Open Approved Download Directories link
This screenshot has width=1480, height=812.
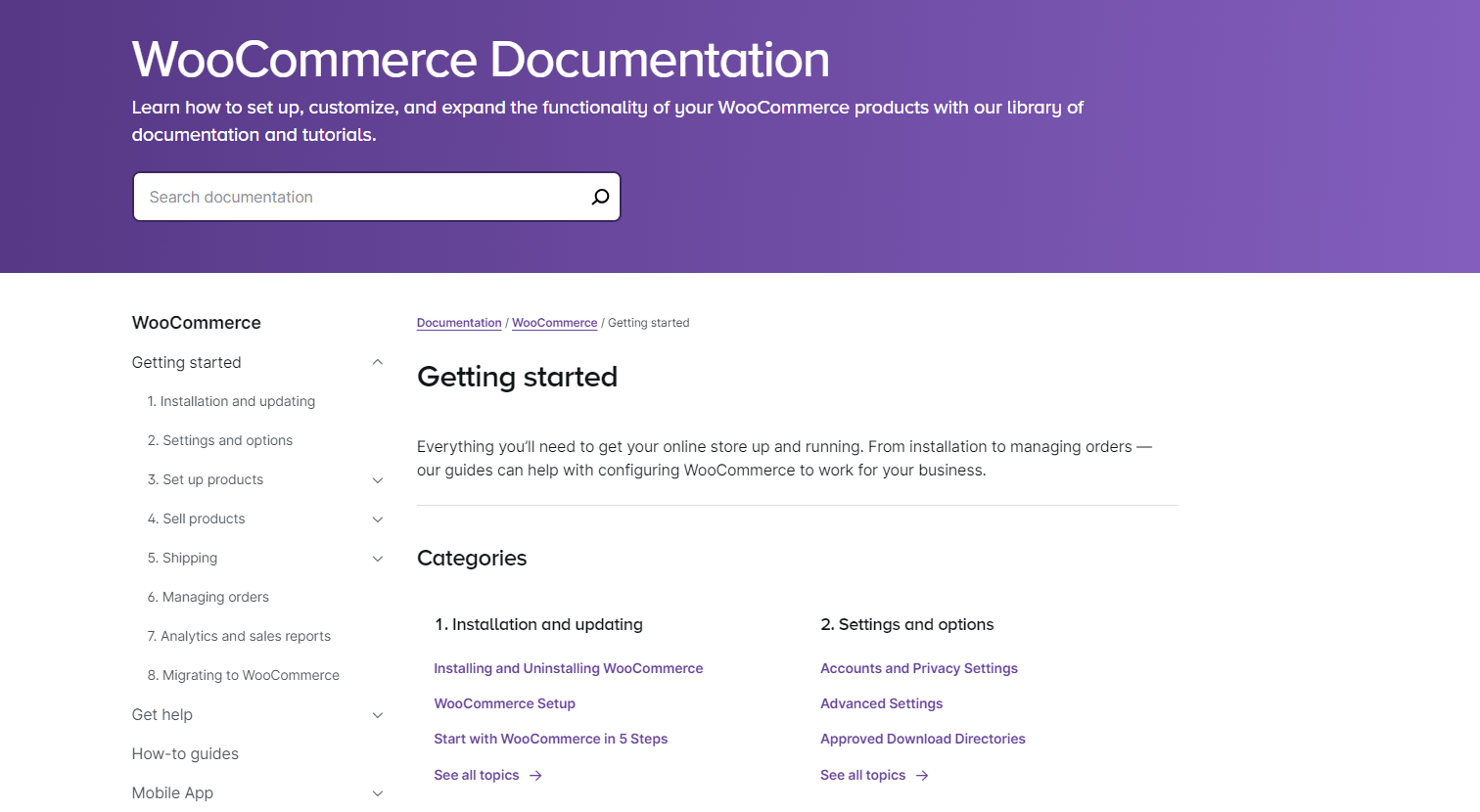(923, 739)
